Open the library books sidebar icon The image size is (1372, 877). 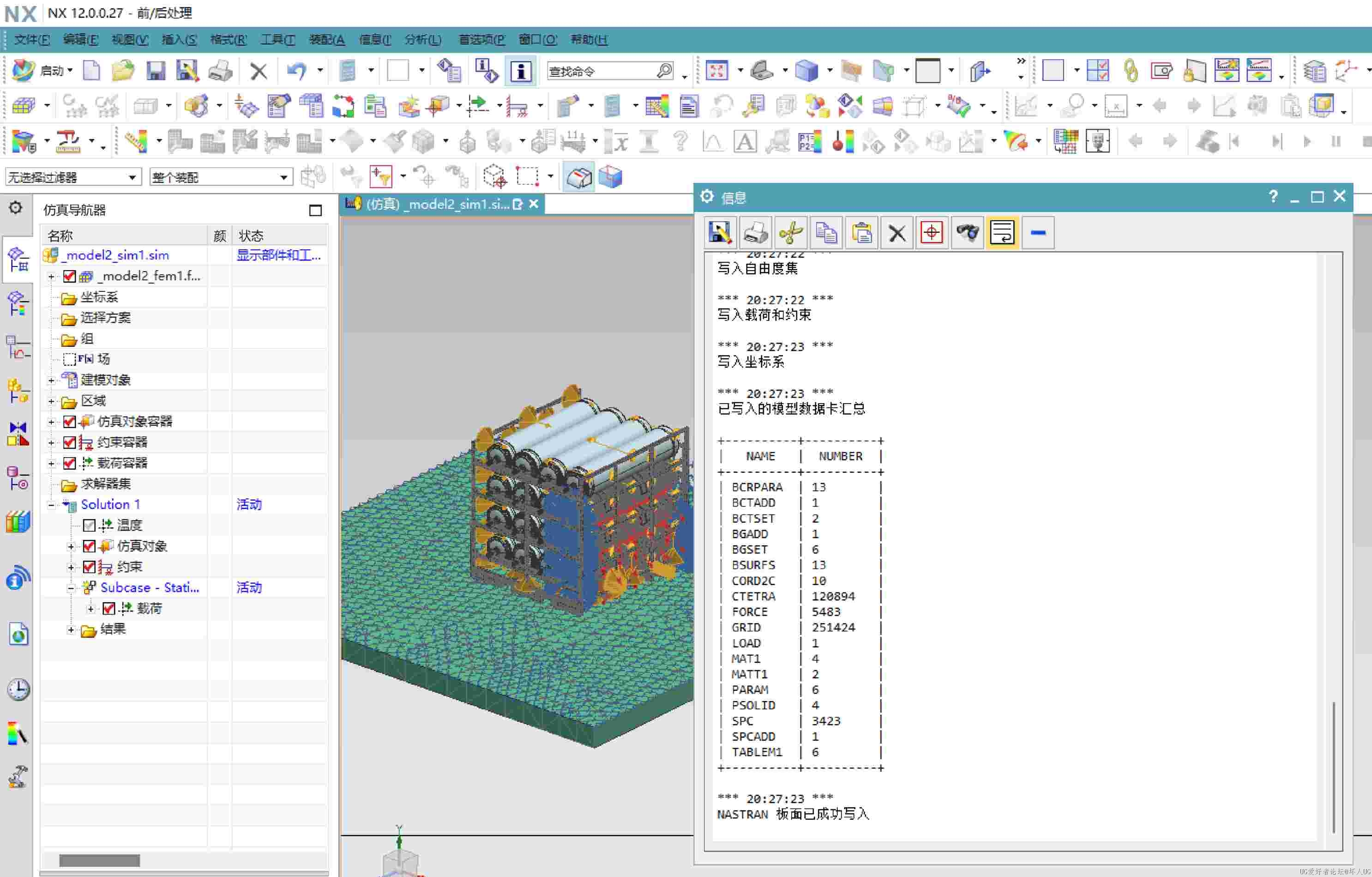point(18,521)
